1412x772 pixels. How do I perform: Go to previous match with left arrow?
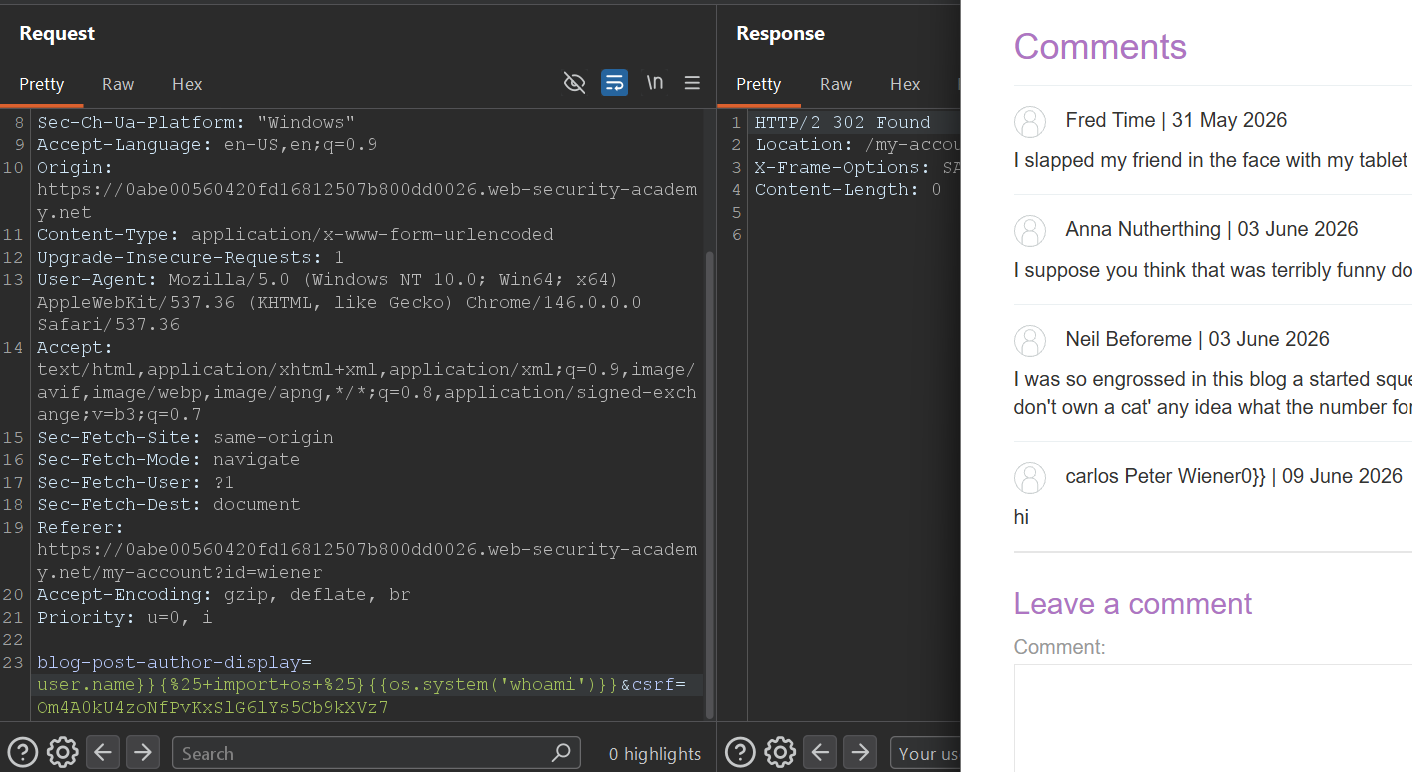pyautogui.click(x=104, y=752)
